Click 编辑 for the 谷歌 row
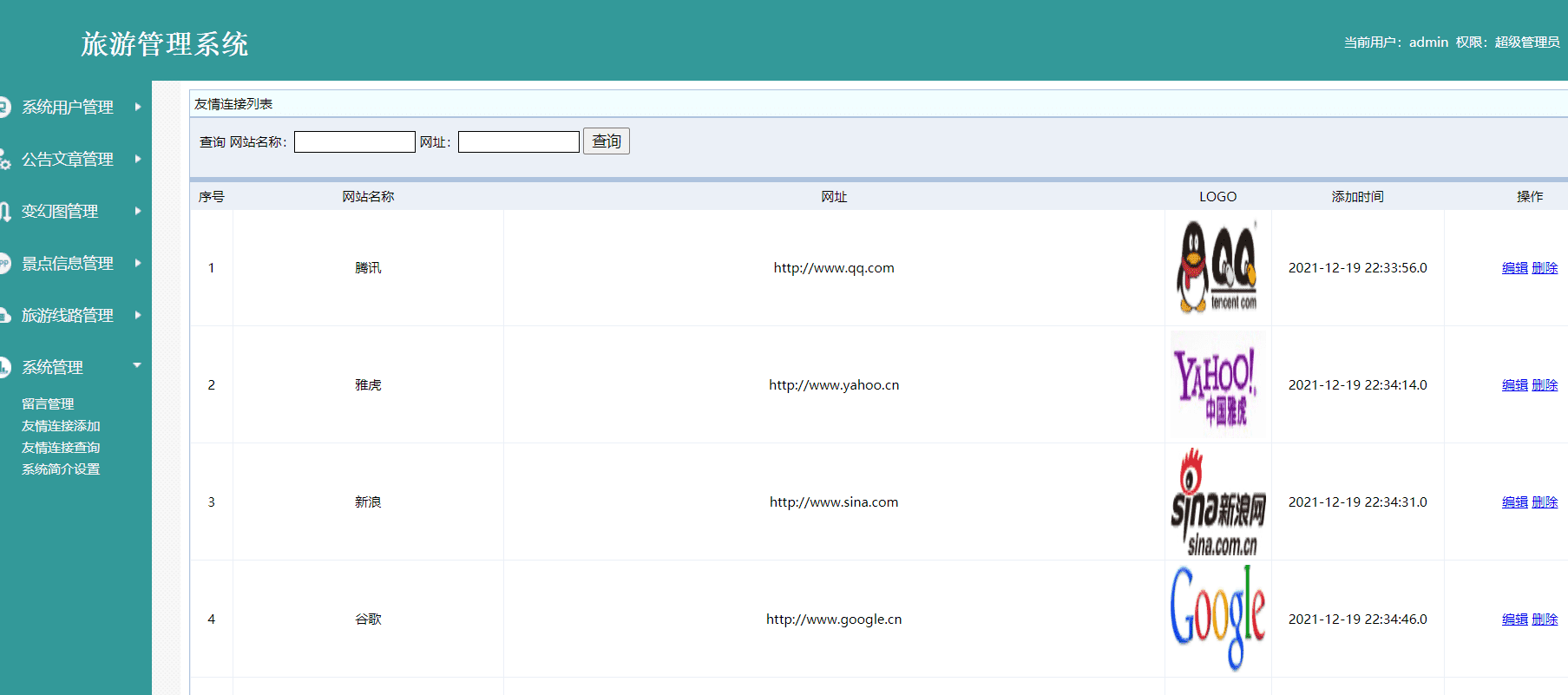The image size is (1568, 695). pyautogui.click(x=1515, y=620)
